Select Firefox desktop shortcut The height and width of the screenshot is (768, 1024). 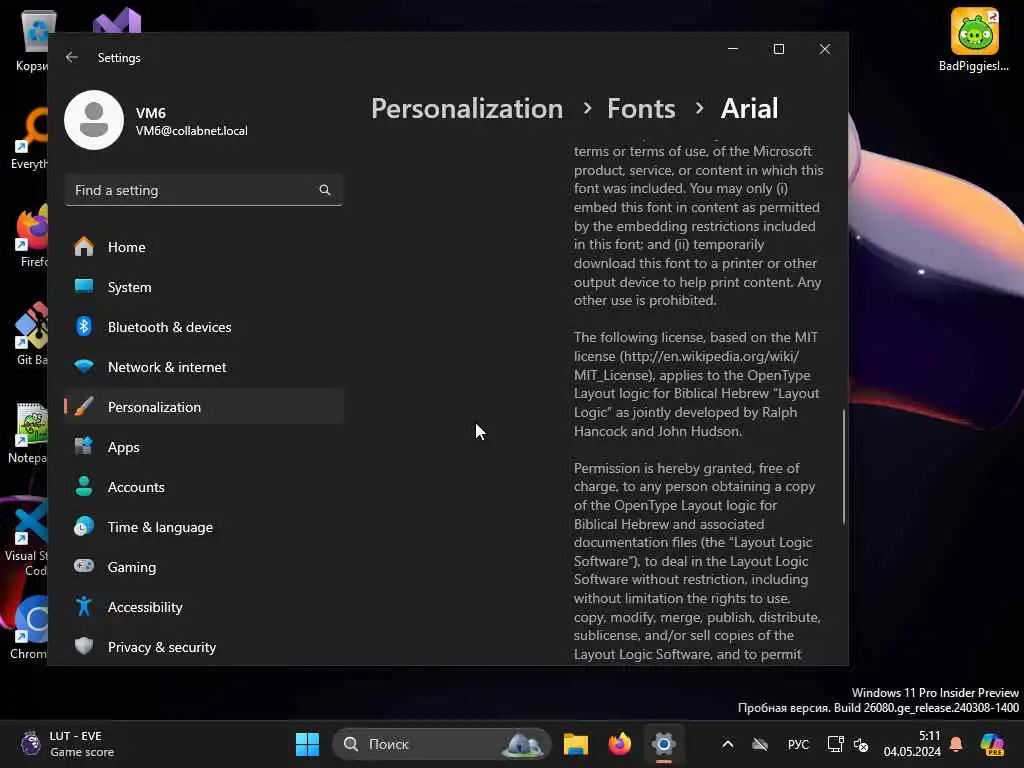[x=33, y=236]
